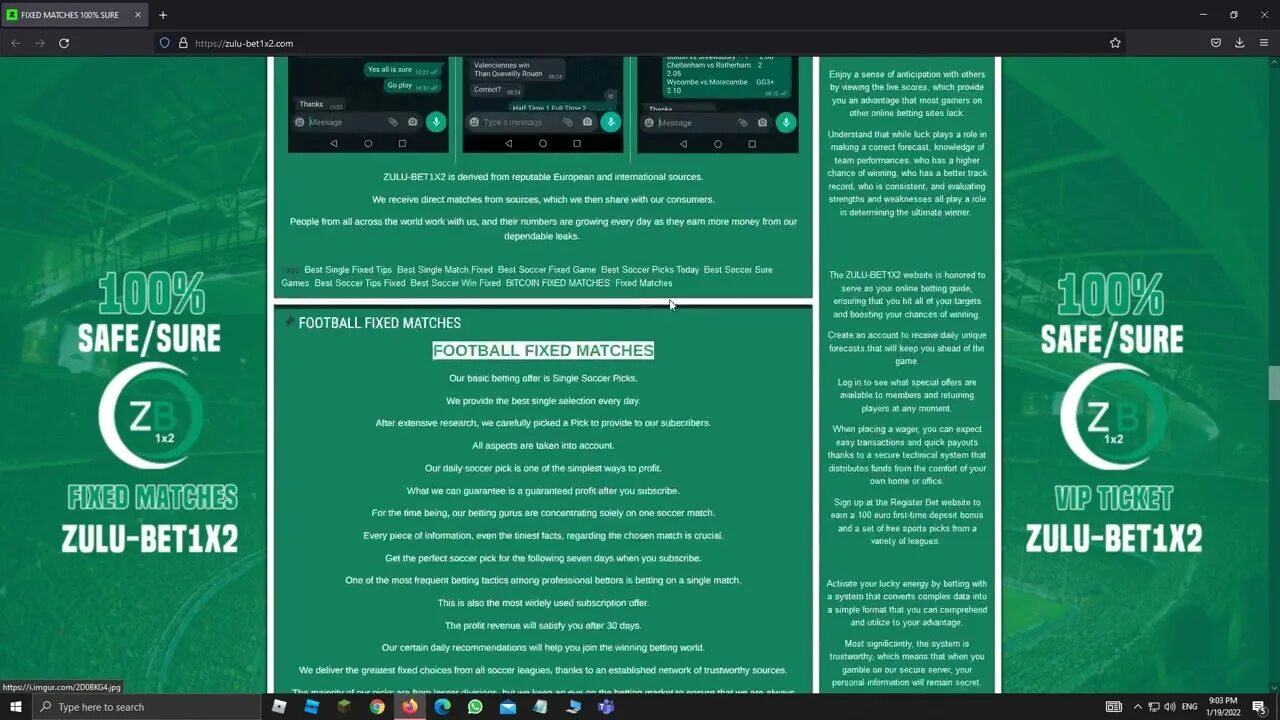Open the right screenshot with Cheltenham vs Rotherham

point(717,104)
